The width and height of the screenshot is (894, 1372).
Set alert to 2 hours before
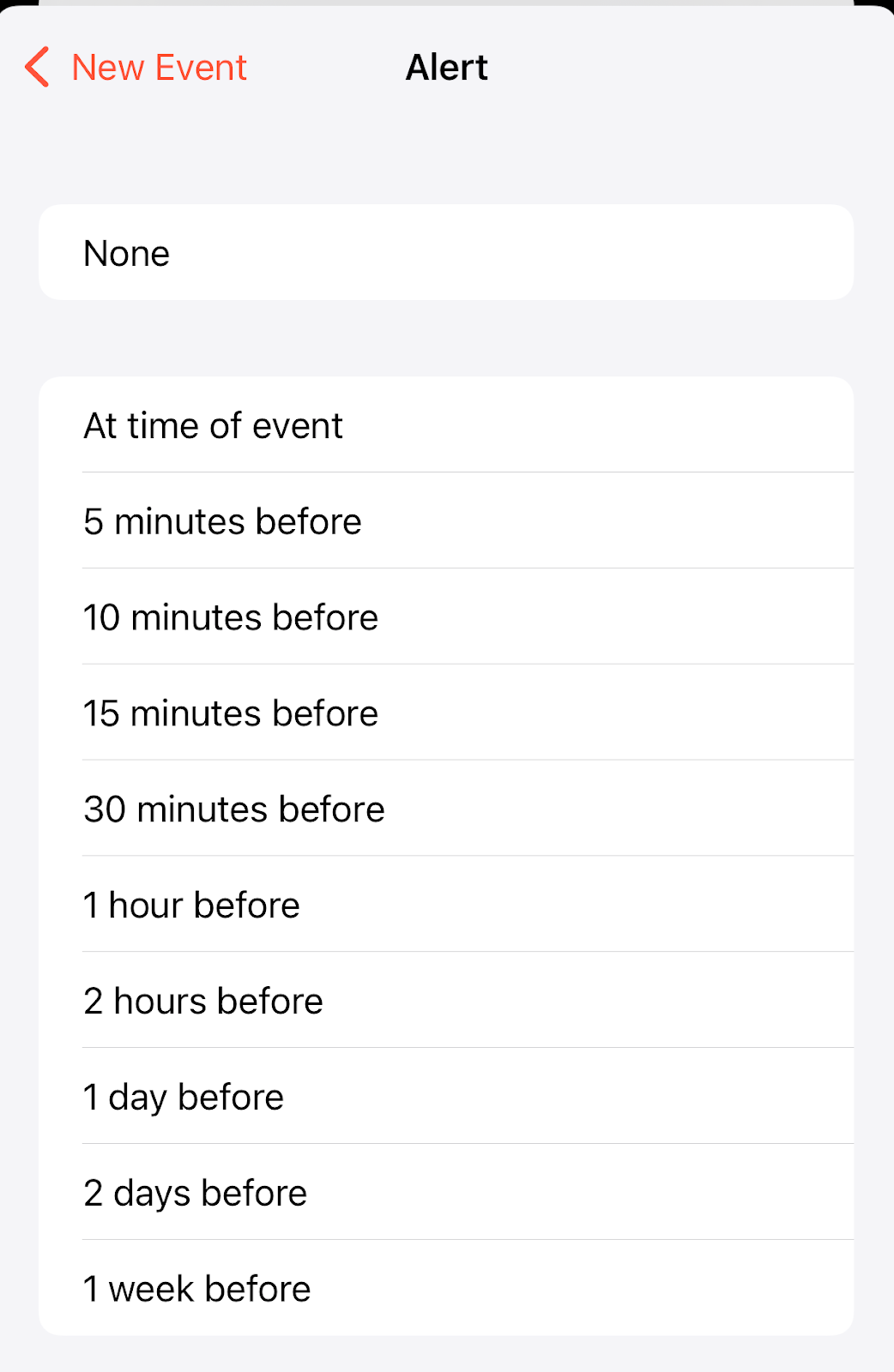[446, 1002]
